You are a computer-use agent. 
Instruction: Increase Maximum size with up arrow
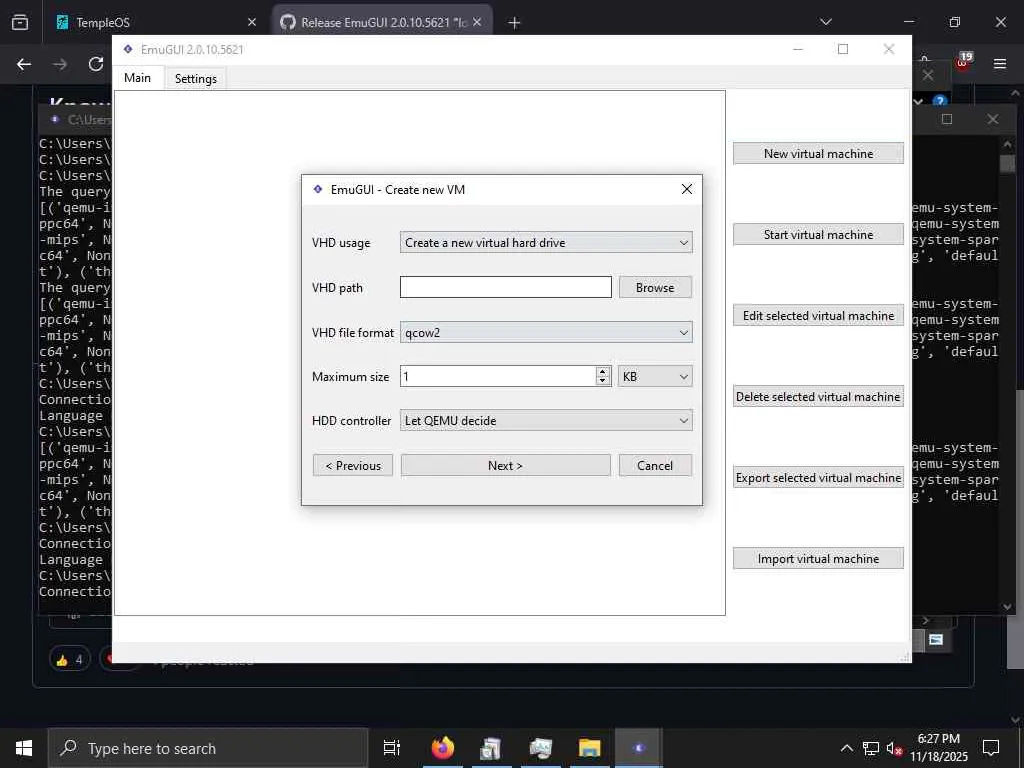tap(603, 372)
